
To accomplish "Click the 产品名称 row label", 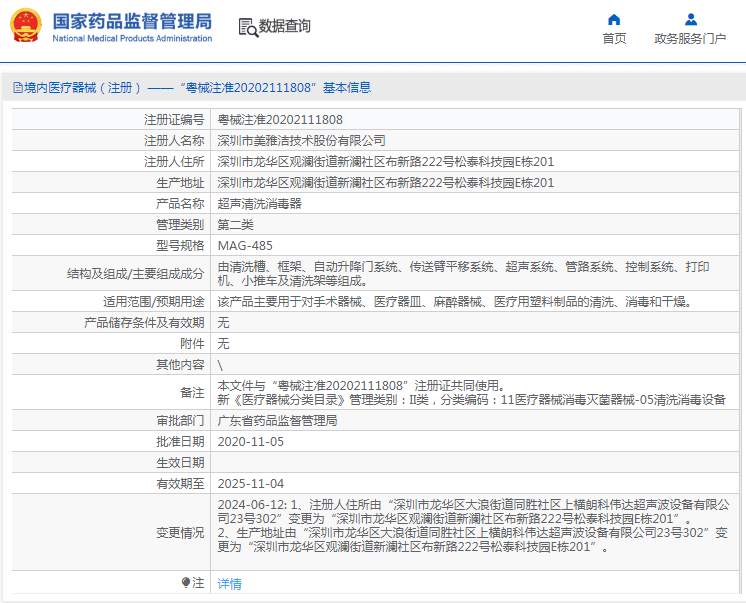I will point(180,204).
